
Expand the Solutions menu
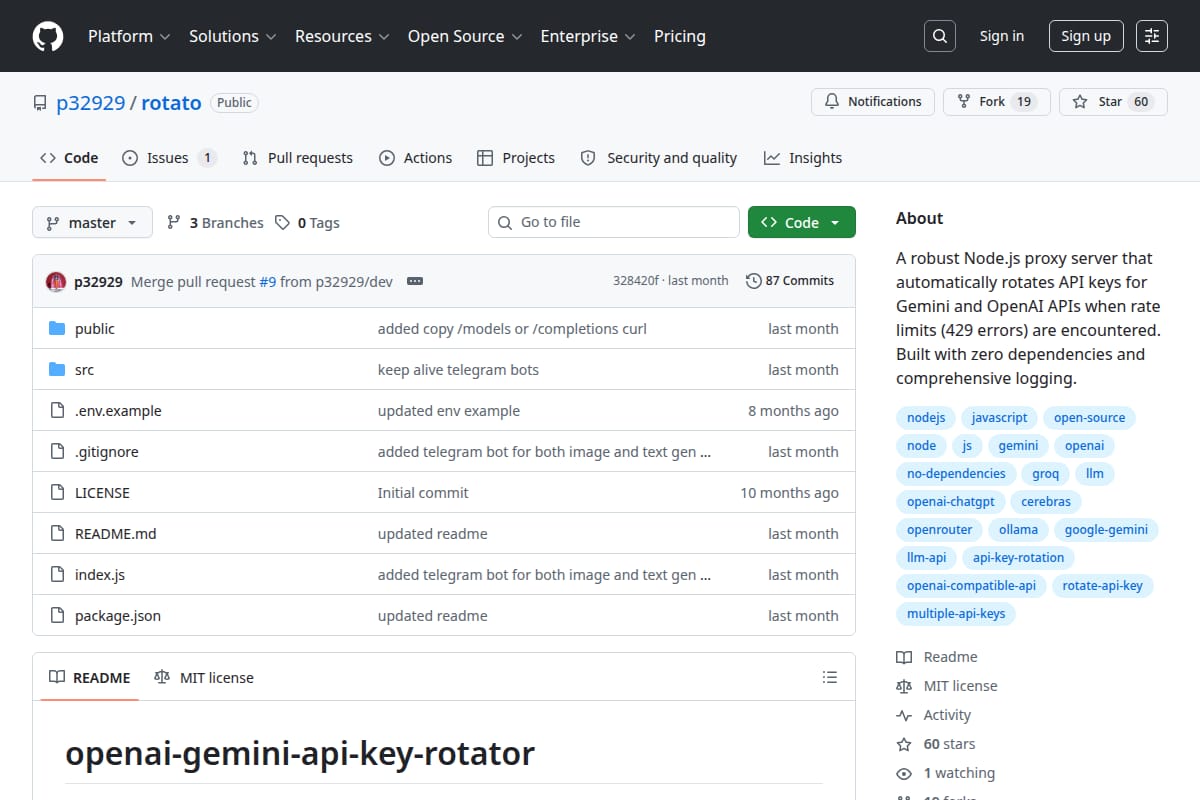[232, 36]
